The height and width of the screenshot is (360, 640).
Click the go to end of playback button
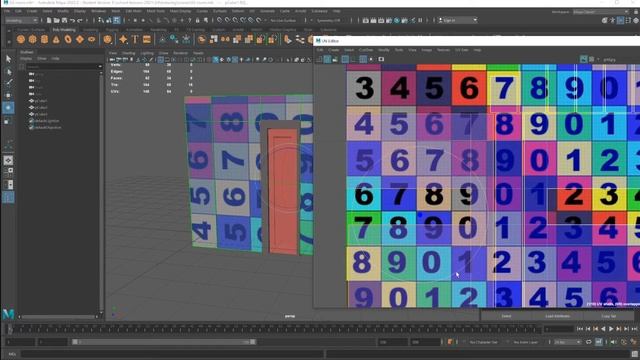634,329
